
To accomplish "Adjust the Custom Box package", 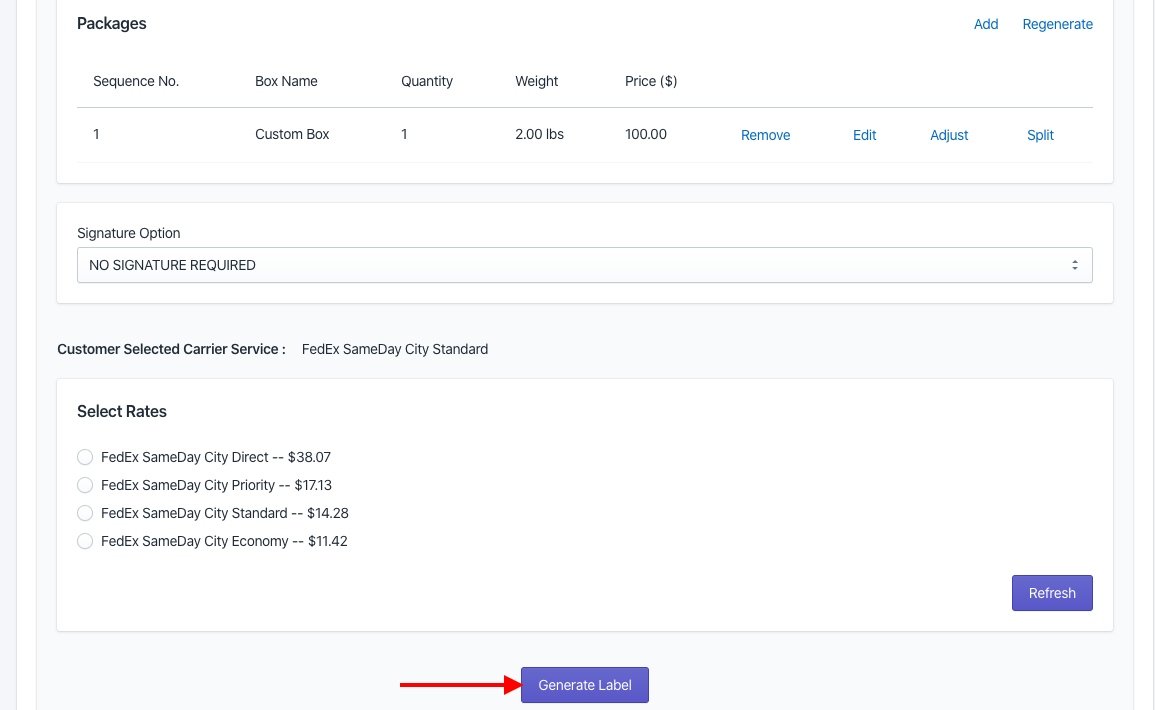I will [949, 135].
